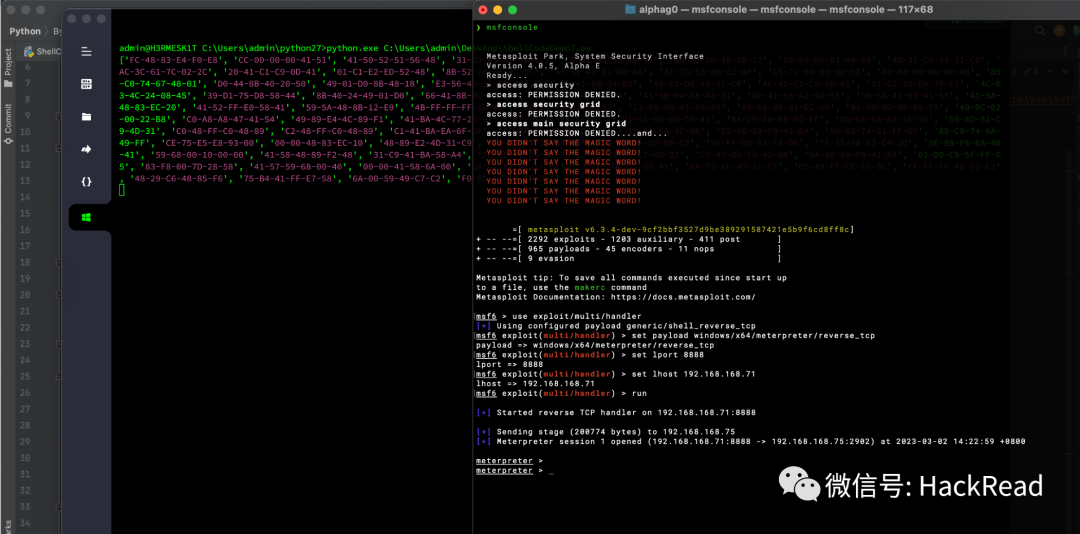Select the ShellC editor tab in PyCharm
1080x534 pixels.
(42, 51)
